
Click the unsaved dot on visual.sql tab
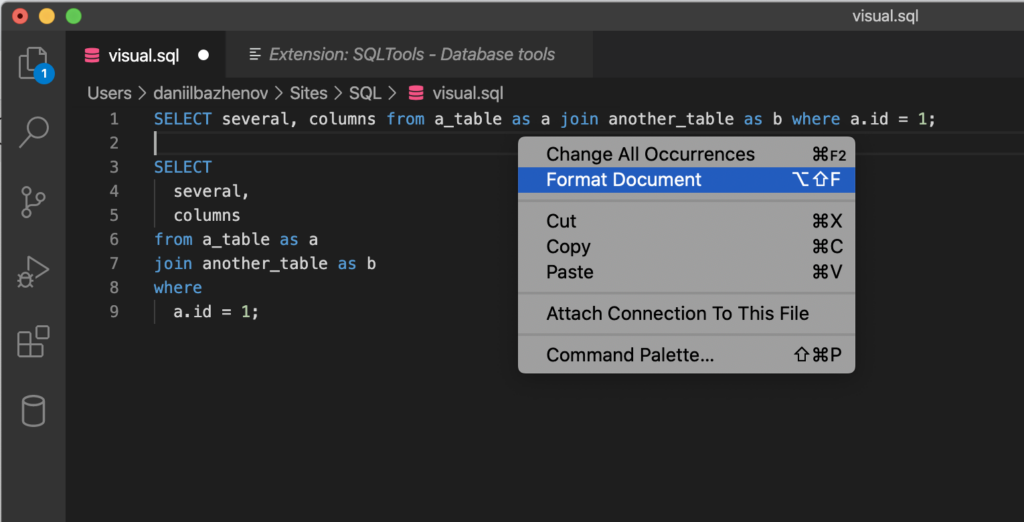[x=203, y=56]
